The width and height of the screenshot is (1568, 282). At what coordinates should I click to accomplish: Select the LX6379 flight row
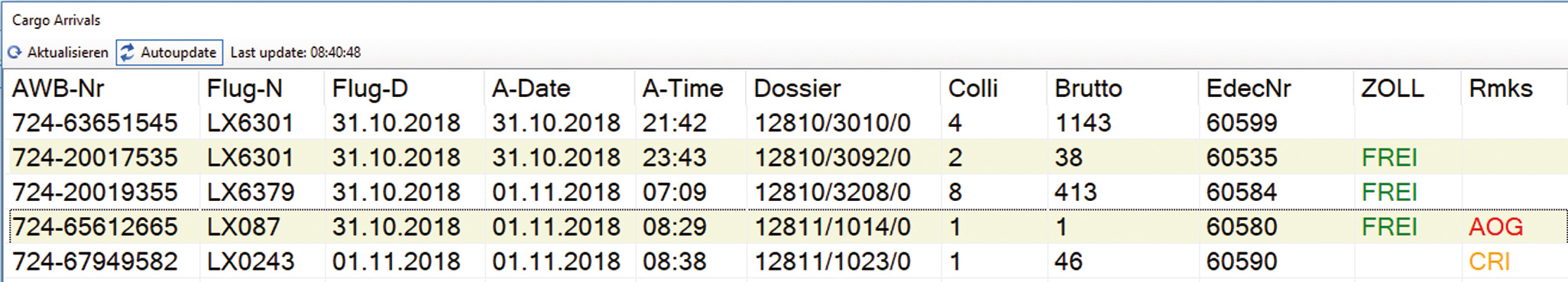786,192
